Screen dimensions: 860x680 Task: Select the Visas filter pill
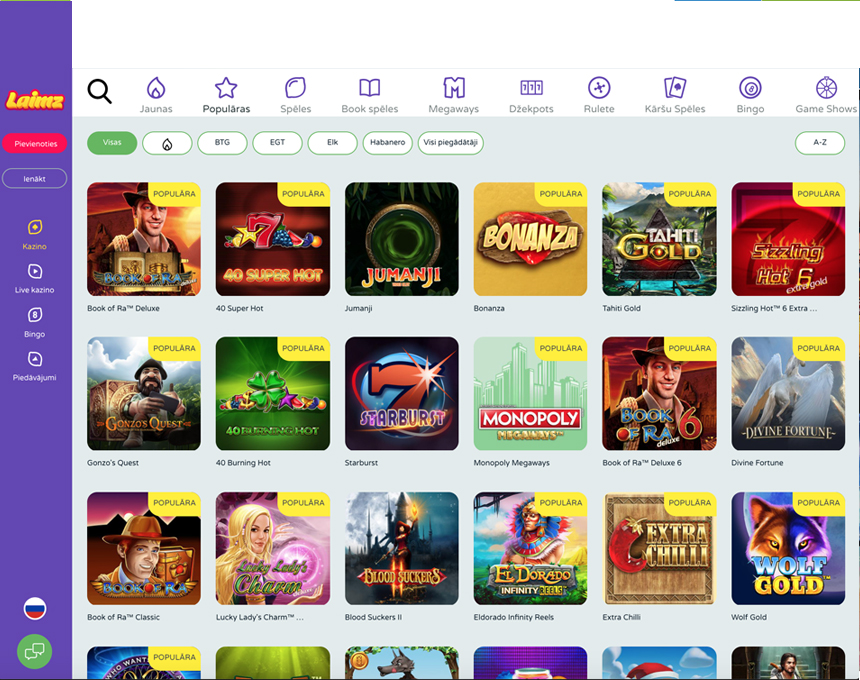[112, 143]
